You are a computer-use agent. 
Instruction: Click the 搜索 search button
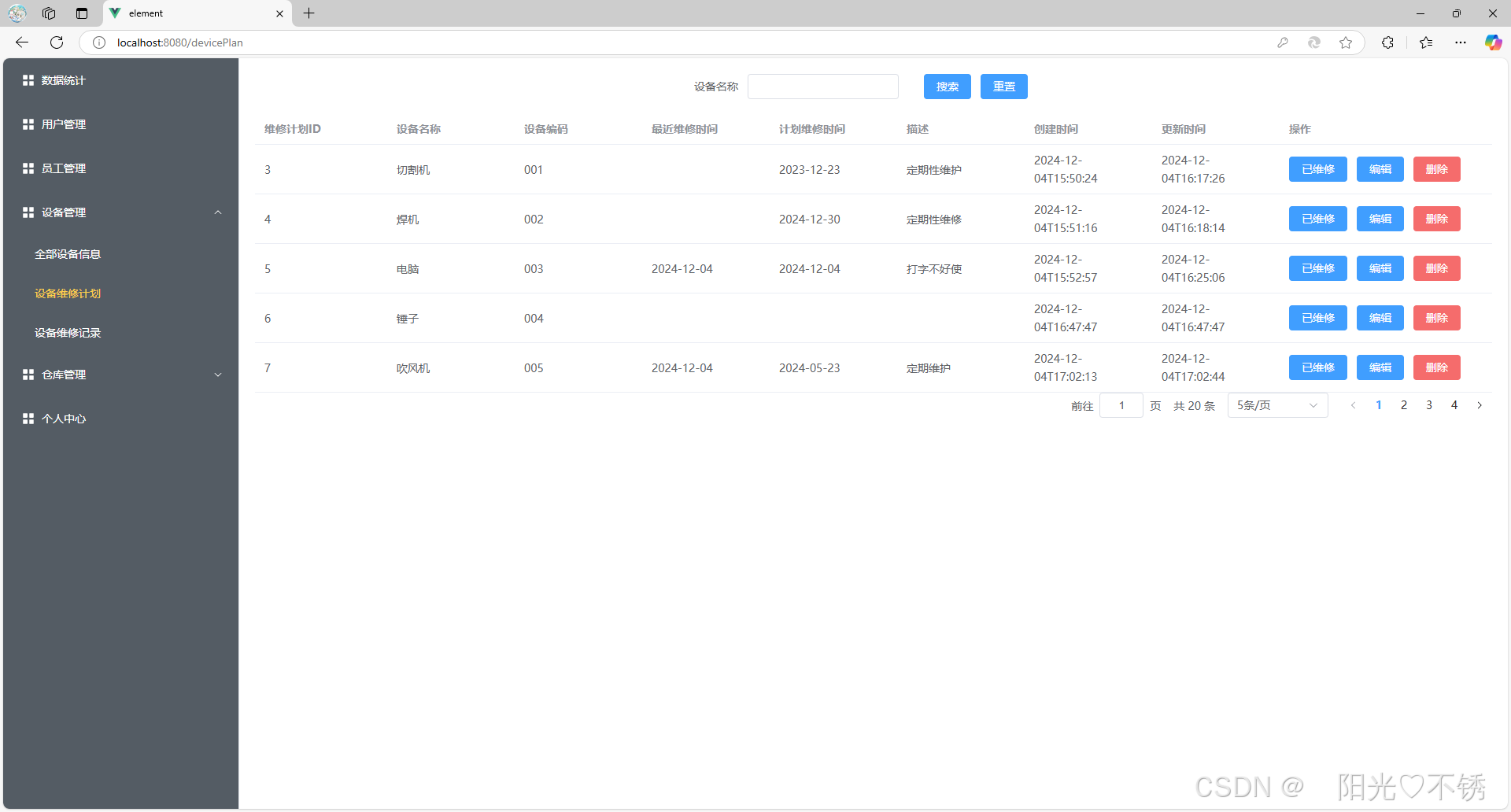(947, 87)
